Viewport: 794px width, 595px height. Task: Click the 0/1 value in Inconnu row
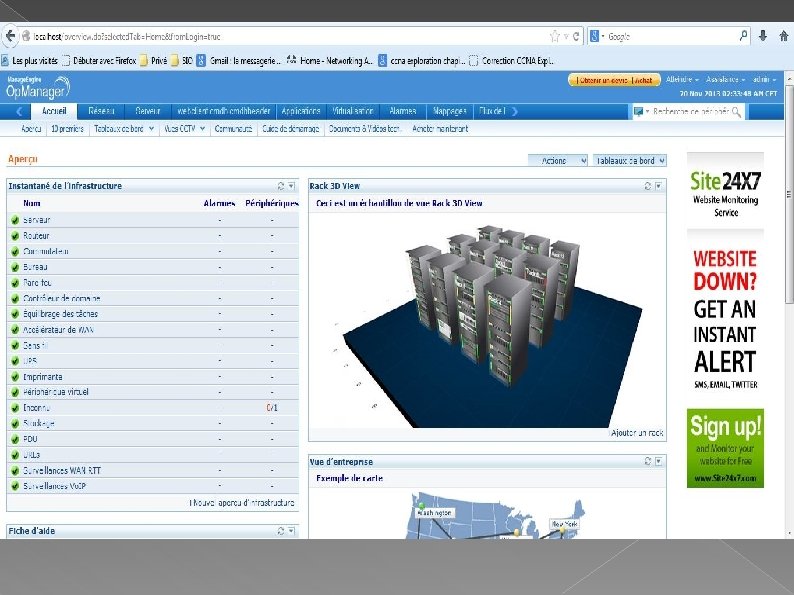point(272,408)
